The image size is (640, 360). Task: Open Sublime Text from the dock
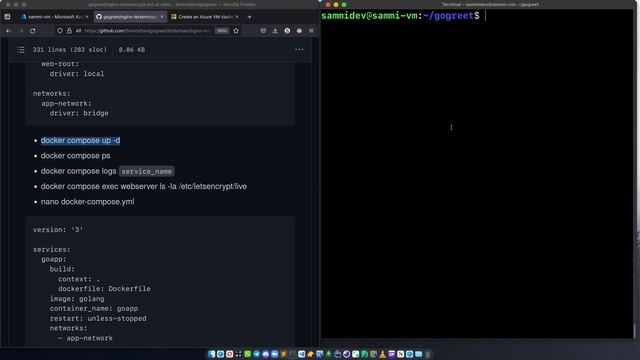coord(283,354)
